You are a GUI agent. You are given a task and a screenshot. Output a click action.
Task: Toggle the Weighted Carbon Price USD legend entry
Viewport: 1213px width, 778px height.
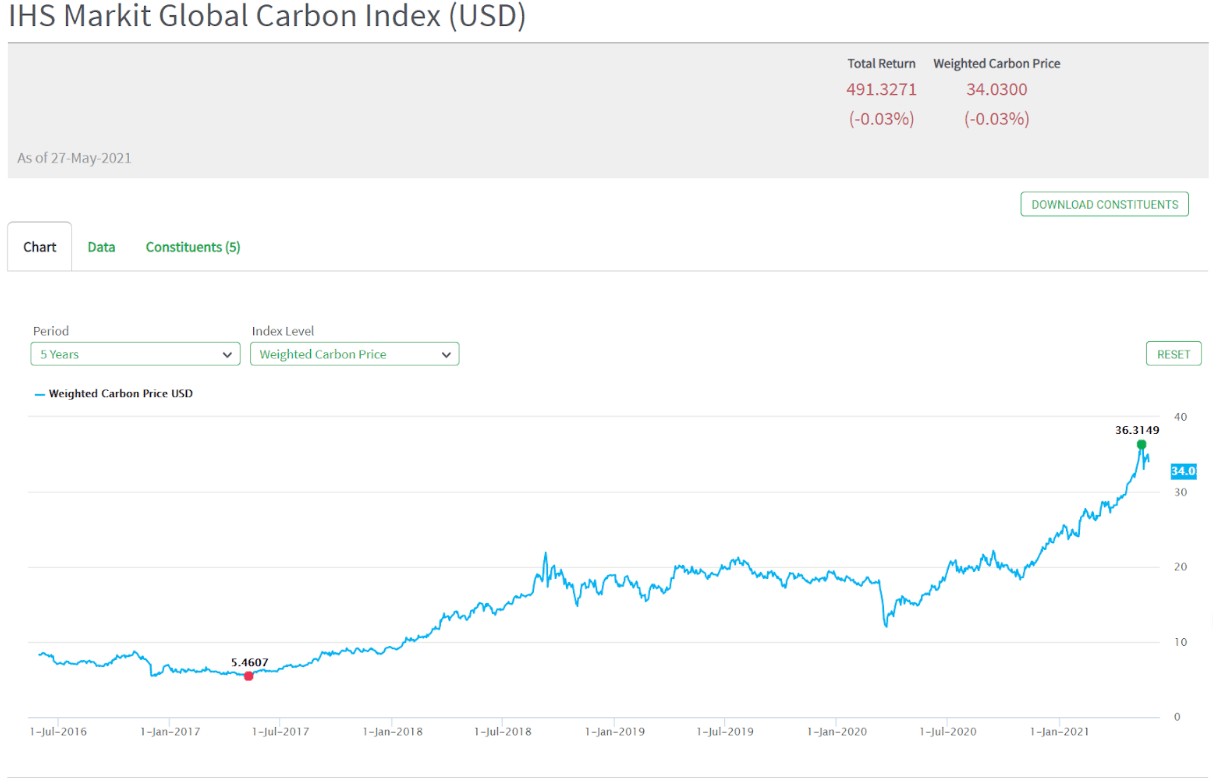[x=114, y=394]
